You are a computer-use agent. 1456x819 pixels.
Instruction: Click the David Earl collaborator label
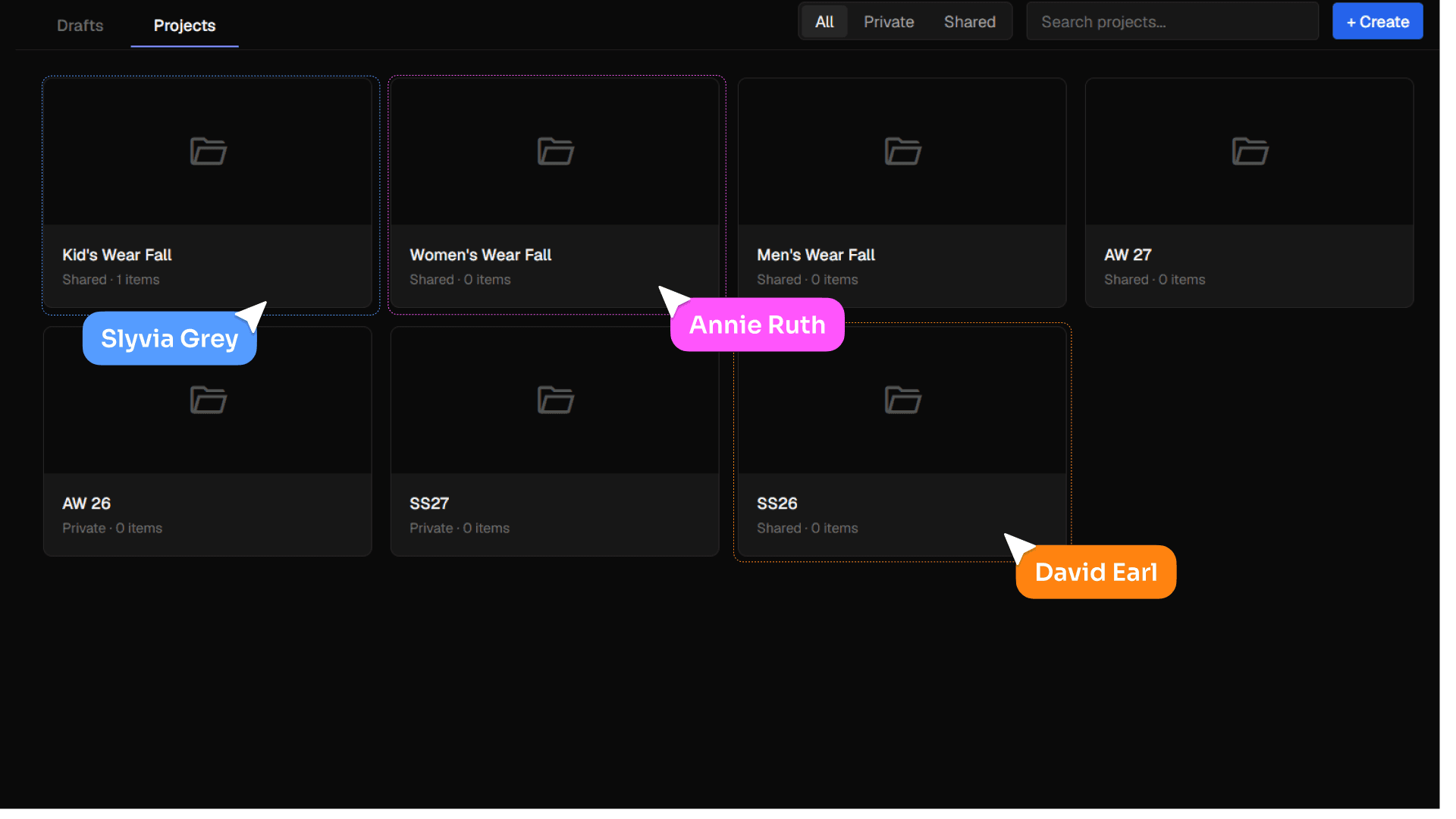click(x=1096, y=572)
